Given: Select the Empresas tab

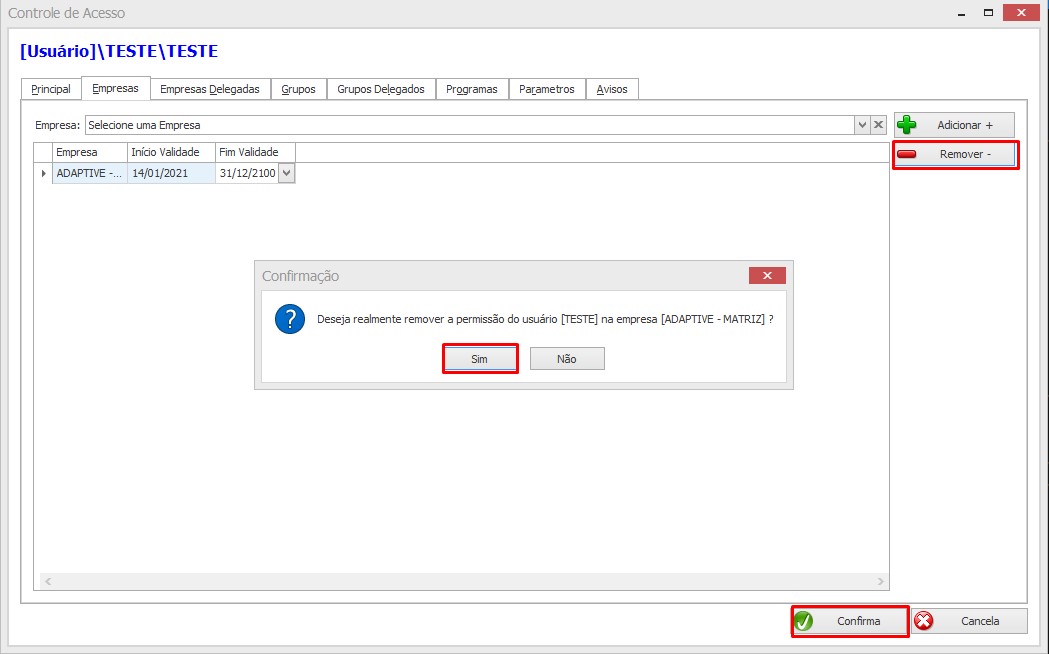Looking at the screenshot, I should pyautogui.click(x=116, y=88).
